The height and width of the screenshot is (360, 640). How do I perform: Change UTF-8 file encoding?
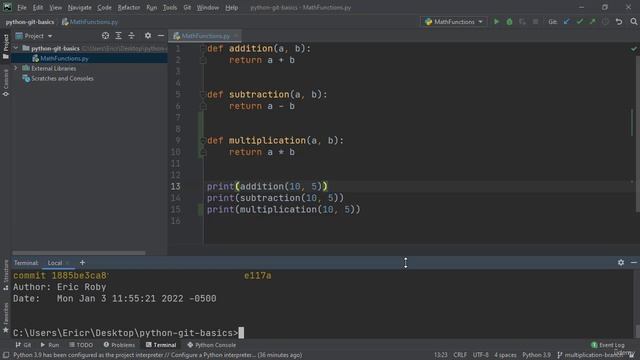tap(480, 355)
